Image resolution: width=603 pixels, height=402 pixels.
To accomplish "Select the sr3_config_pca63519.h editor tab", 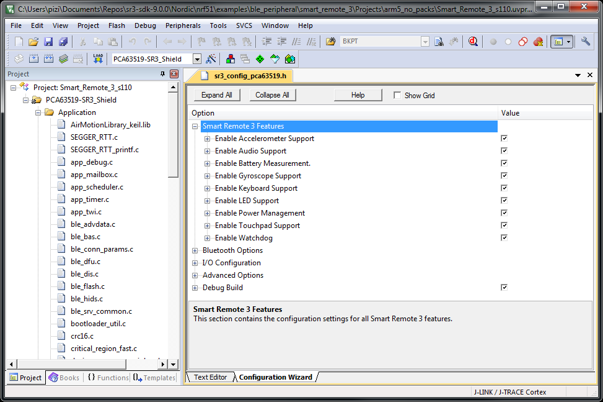I will [244, 76].
